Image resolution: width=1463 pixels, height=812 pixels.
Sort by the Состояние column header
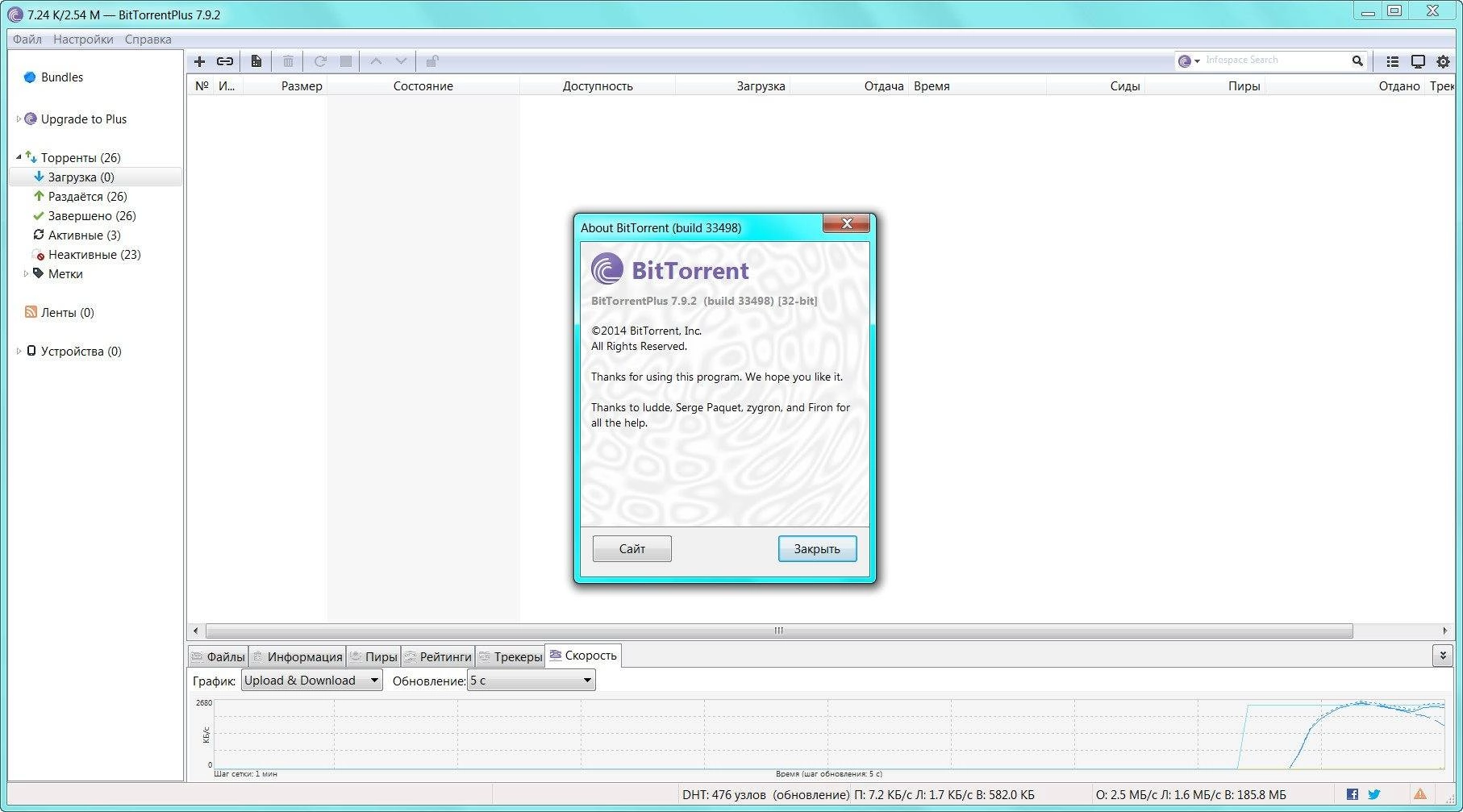click(x=423, y=85)
